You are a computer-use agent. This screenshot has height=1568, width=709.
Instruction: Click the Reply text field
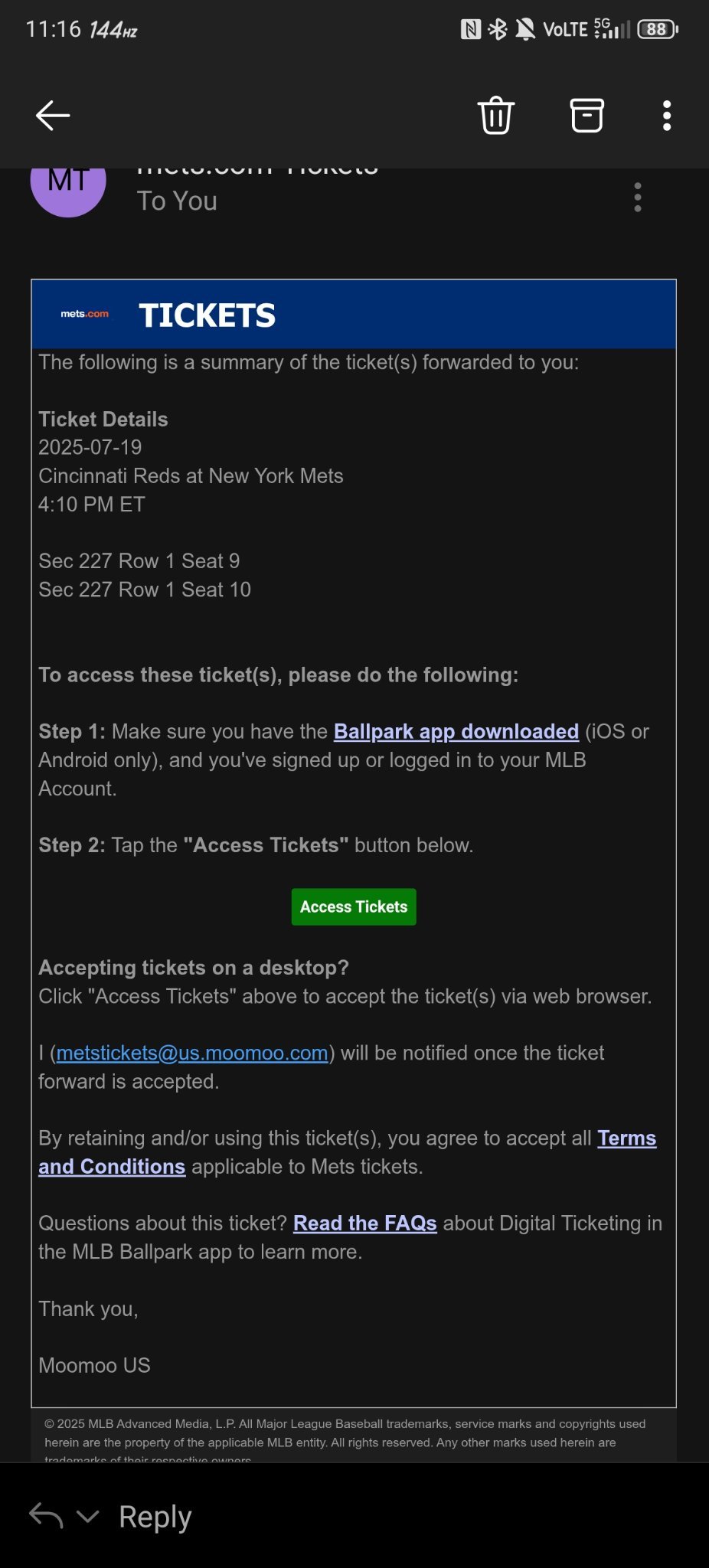pos(155,1516)
